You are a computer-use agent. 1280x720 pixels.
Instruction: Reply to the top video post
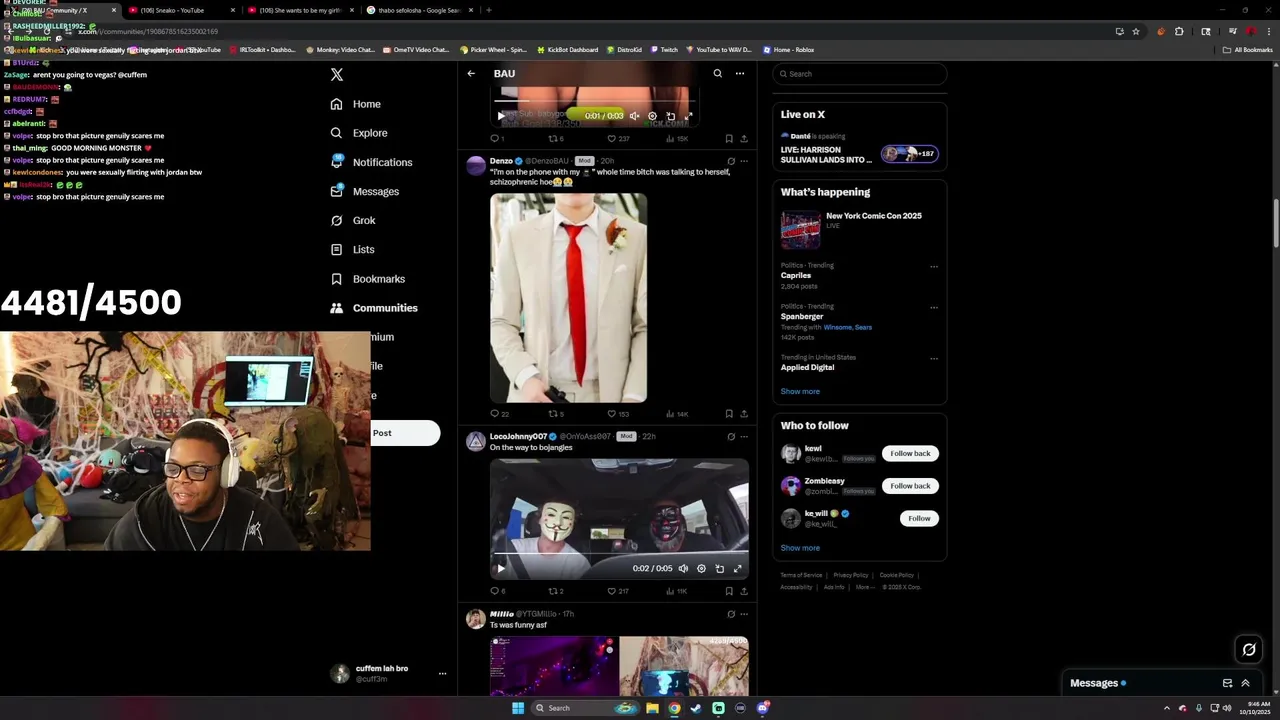click(496, 139)
